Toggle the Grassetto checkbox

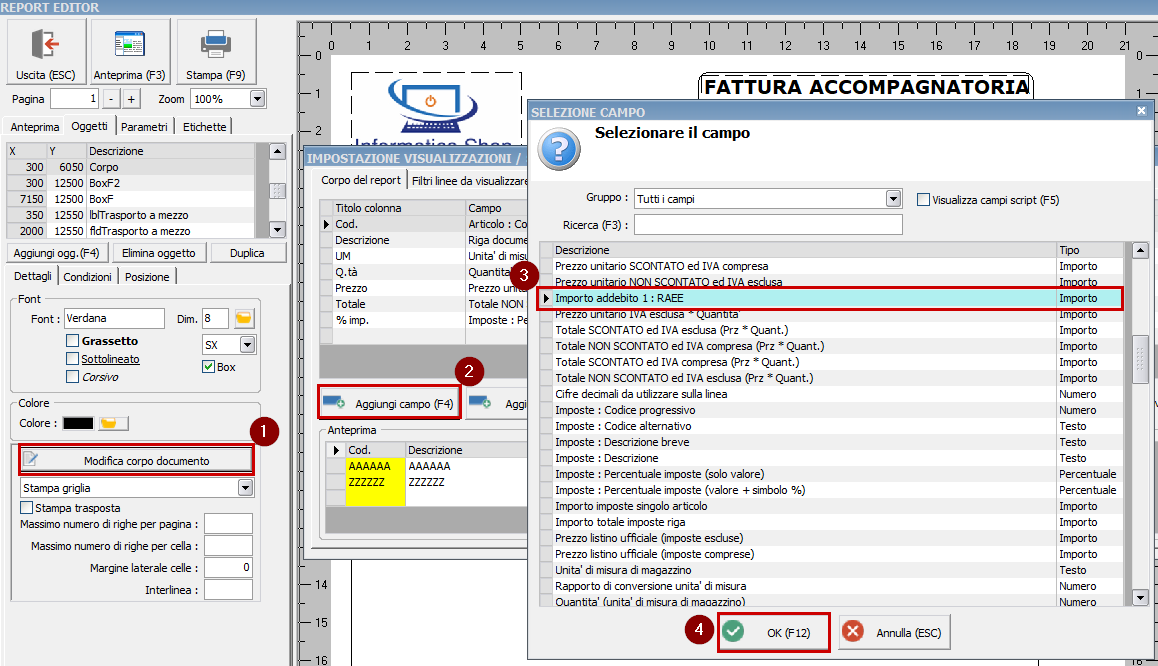click(x=72, y=340)
